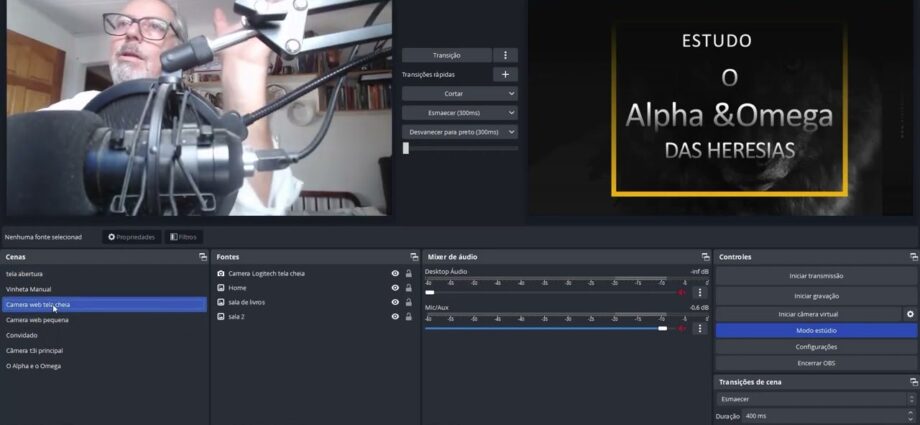Select the Vinheta Manual scene
This screenshot has height=425, width=920.
tap(29, 289)
